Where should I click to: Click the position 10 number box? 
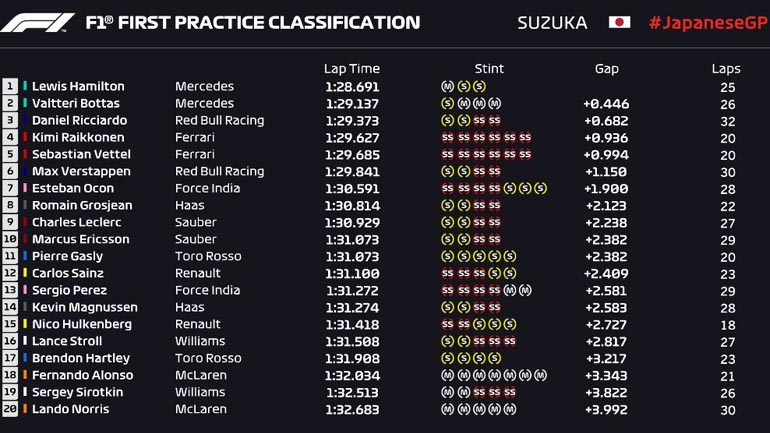pos(11,240)
